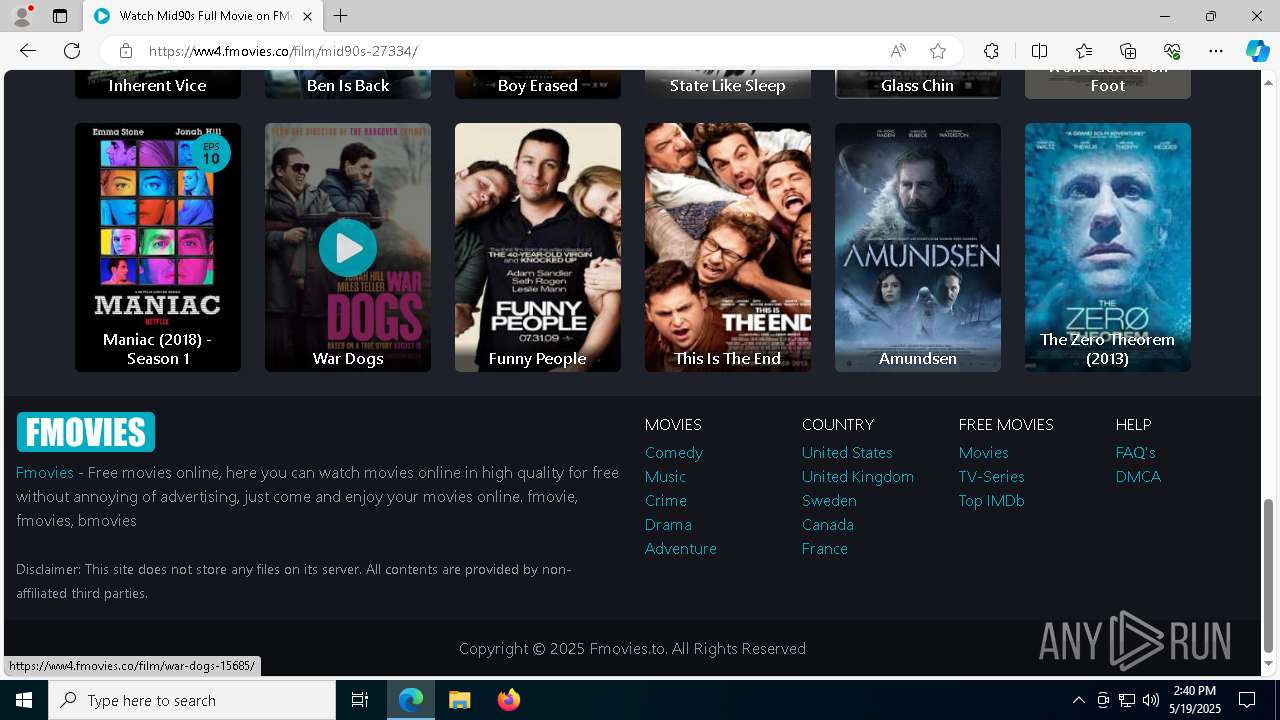Screen dimensions: 1280x720
Task: Open free Movies link
Action: click(984, 452)
